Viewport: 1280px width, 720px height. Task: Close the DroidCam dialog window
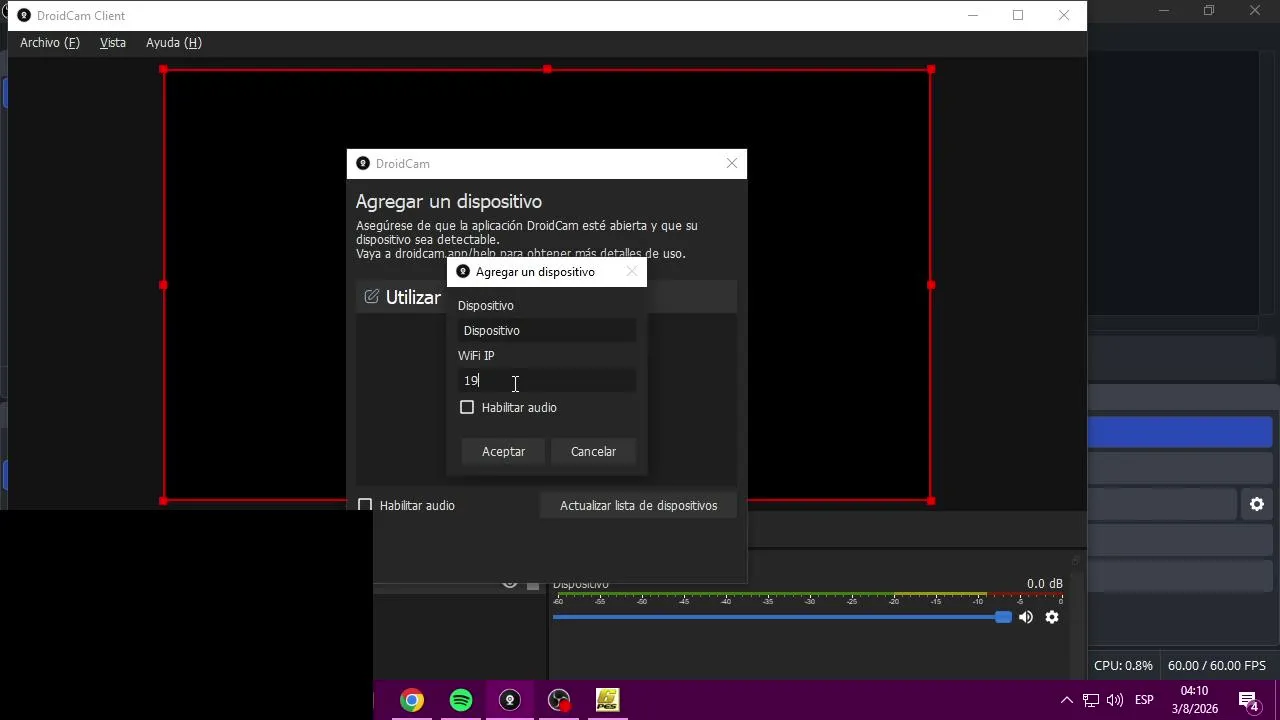coord(732,163)
